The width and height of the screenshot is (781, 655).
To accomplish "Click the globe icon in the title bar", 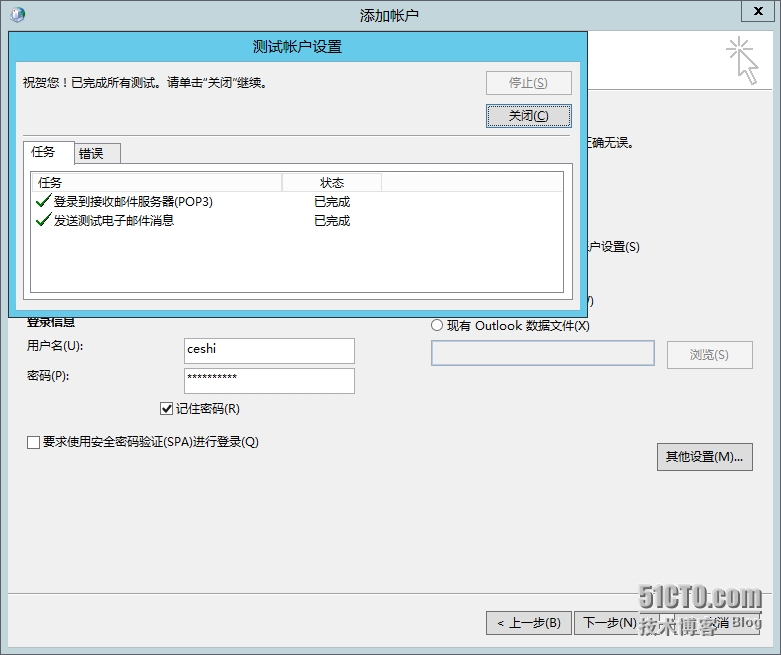I will point(17,14).
